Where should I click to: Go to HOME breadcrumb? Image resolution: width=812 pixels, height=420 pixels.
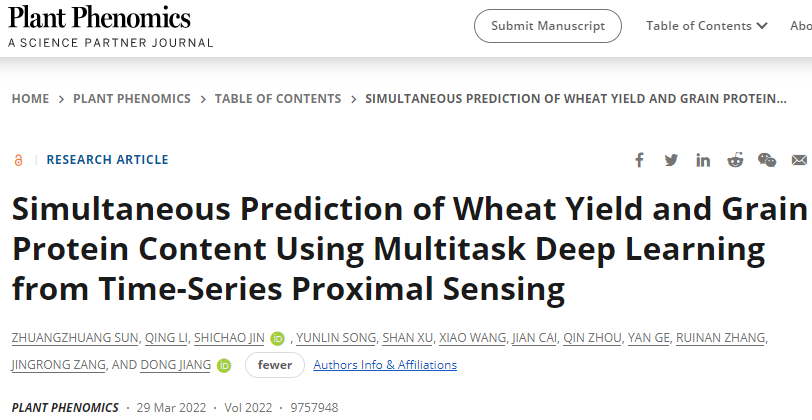coord(31,99)
